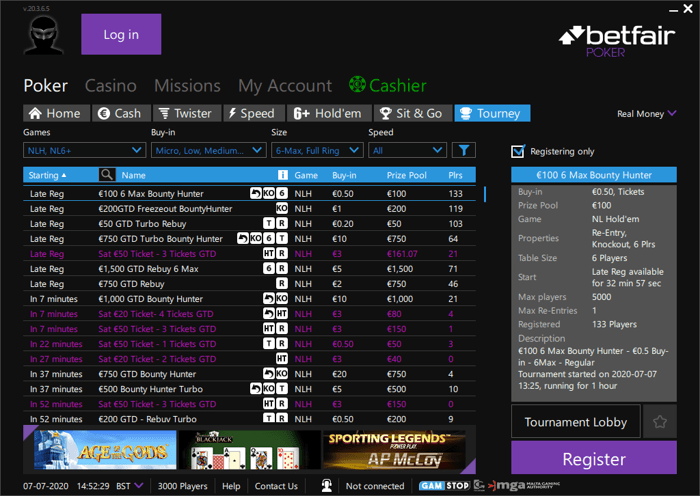Click the R icon on €750 GTD Rebuy row
The width and height of the screenshot is (700, 496).
282,283
